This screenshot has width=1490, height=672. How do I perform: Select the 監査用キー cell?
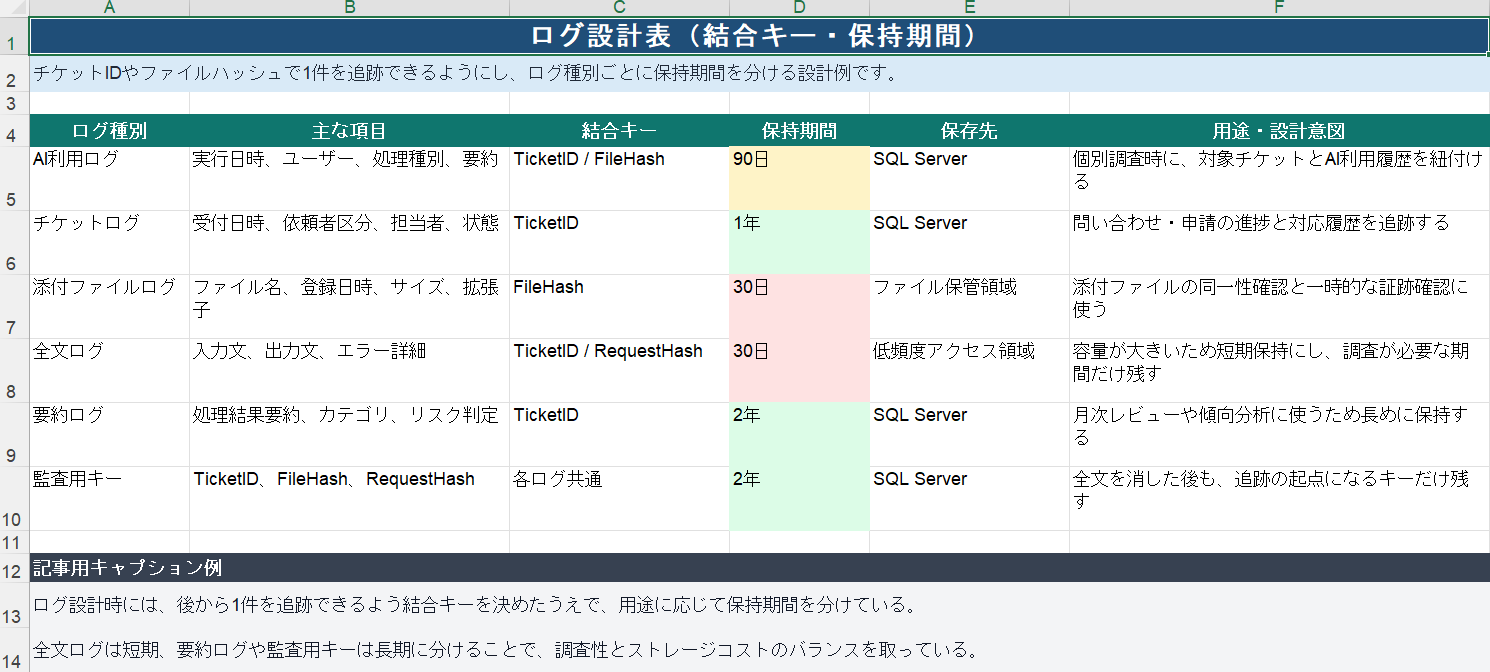[109, 499]
